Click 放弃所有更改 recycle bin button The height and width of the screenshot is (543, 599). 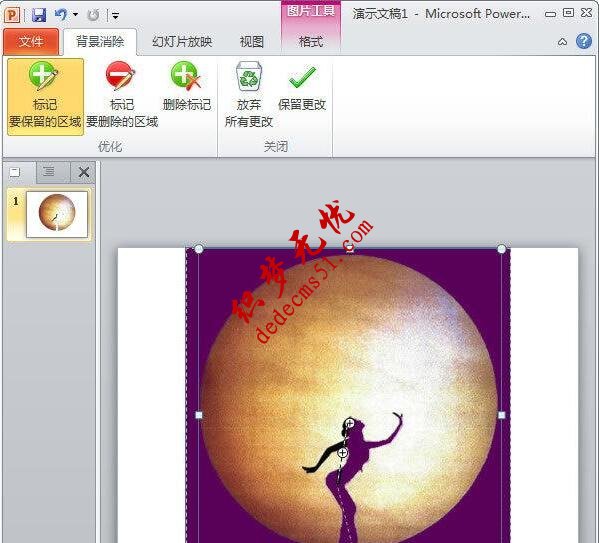click(249, 96)
